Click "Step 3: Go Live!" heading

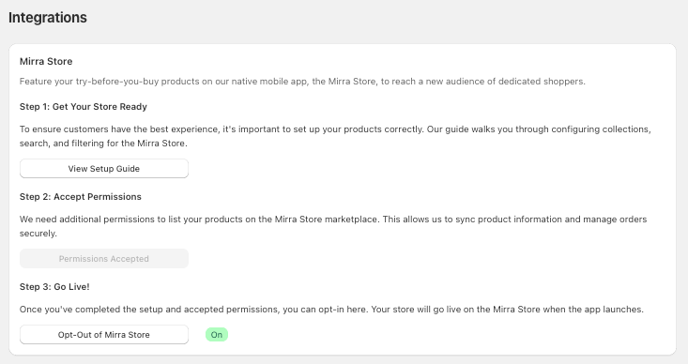pyautogui.click(x=54, y=287)
